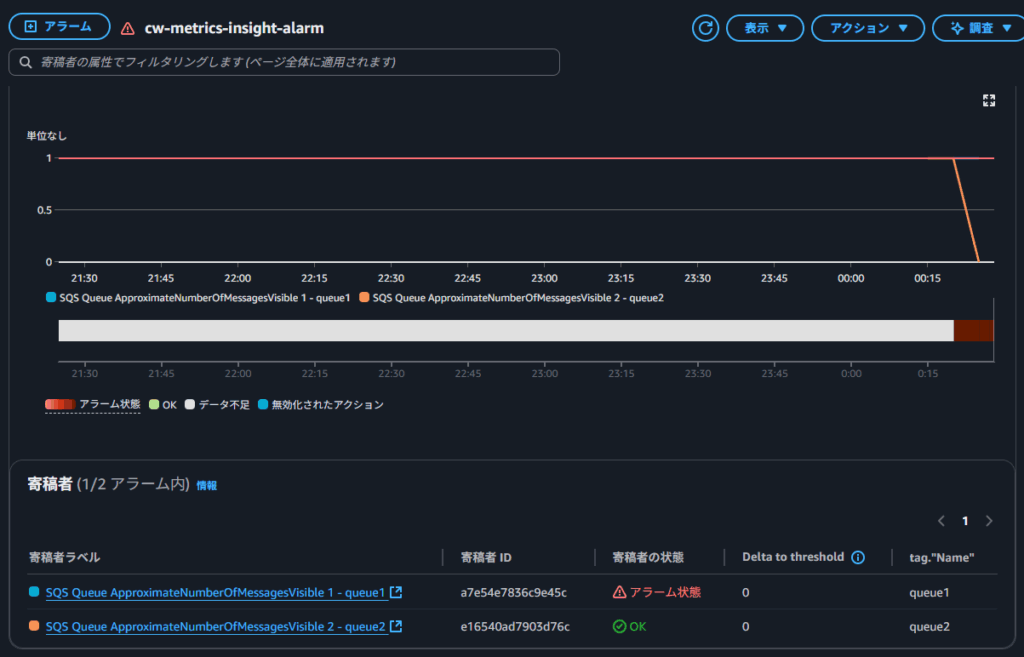Image resolution: width=1024 pixels, height=657 pixels.
Task: Click the refresh icon button
Action: click(706, 28)
